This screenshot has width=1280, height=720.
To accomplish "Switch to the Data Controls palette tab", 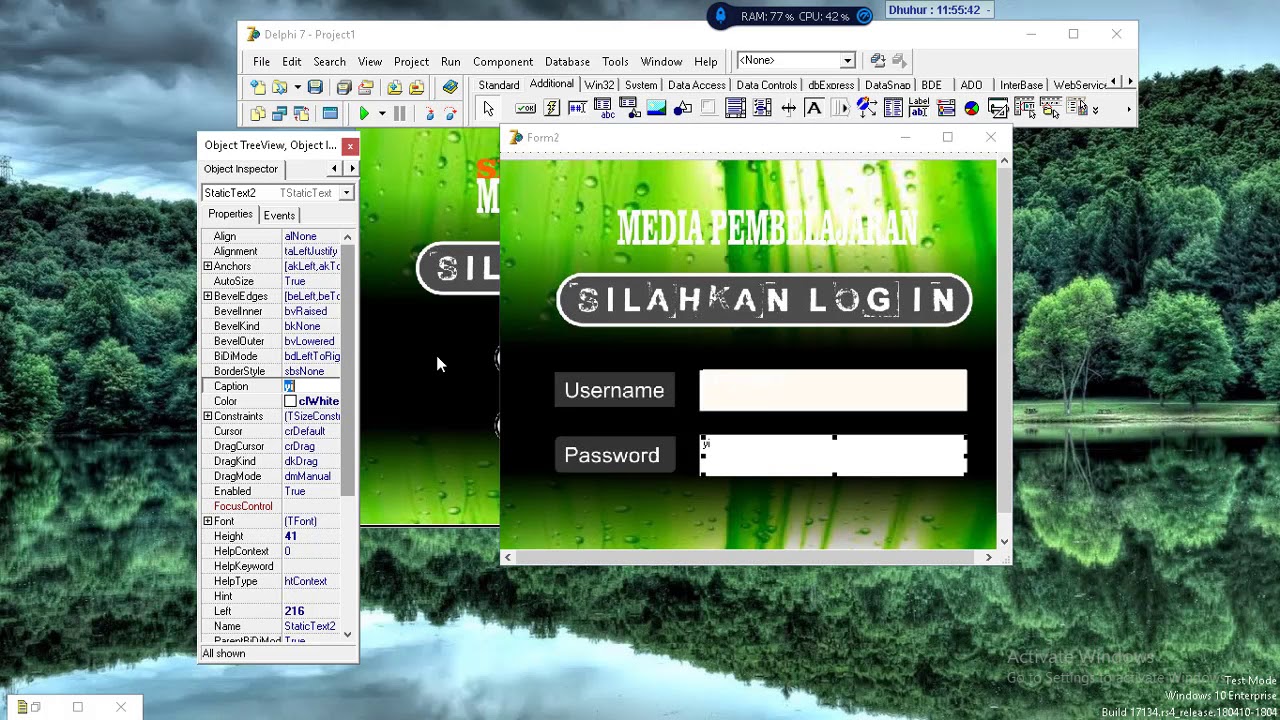I will coord(766,85).
